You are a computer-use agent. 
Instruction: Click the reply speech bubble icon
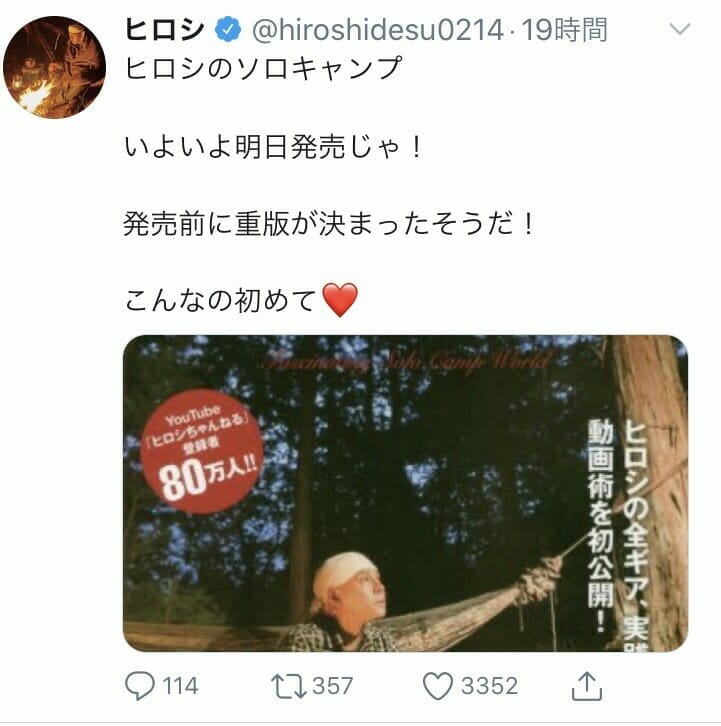pos(140,686)
